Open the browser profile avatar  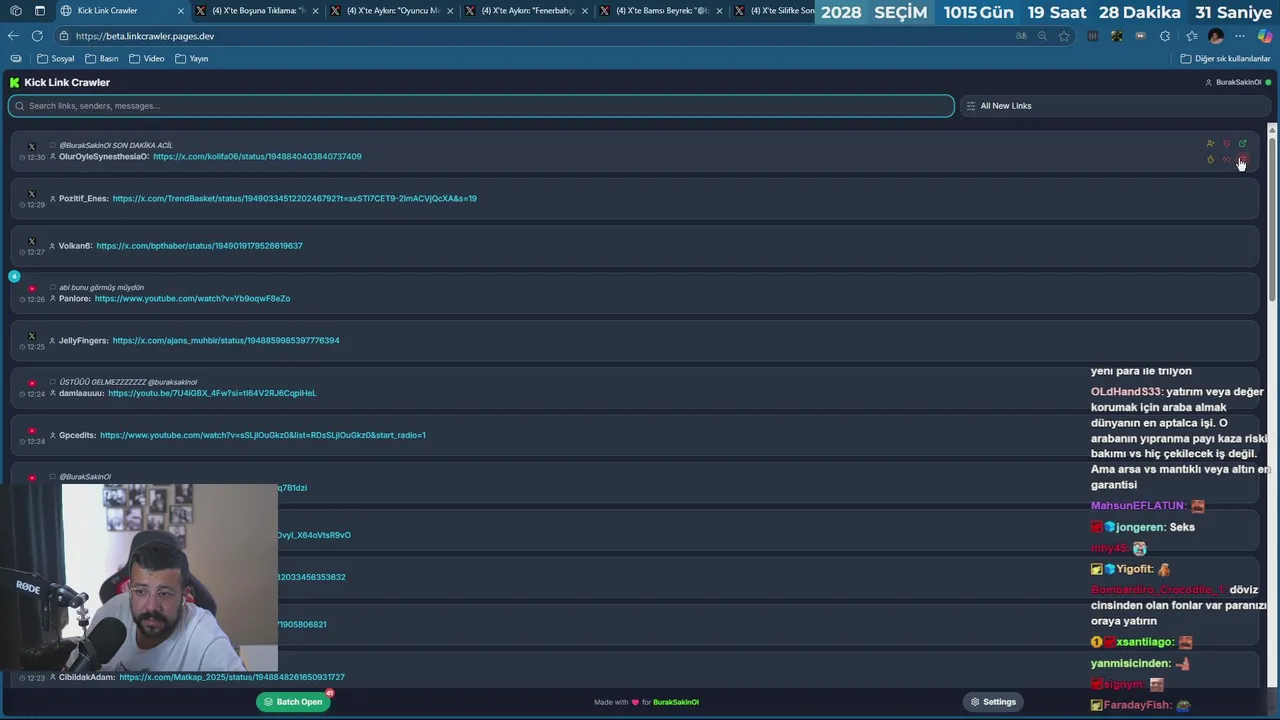pos(1216,36)
